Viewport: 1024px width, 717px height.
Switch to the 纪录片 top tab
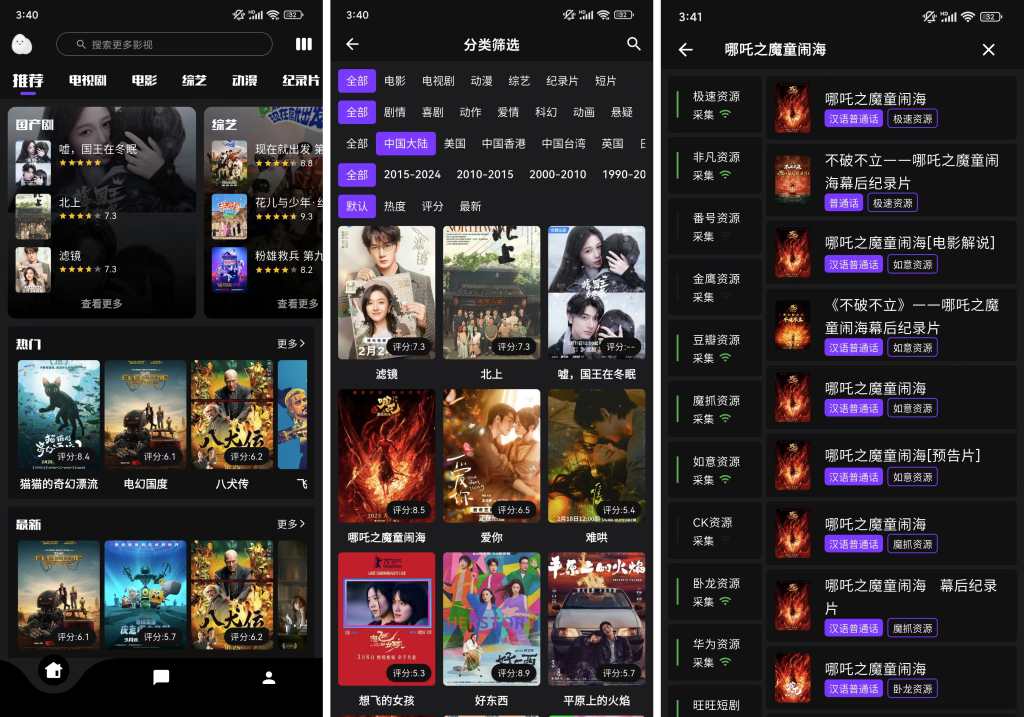tap(301, 80)
